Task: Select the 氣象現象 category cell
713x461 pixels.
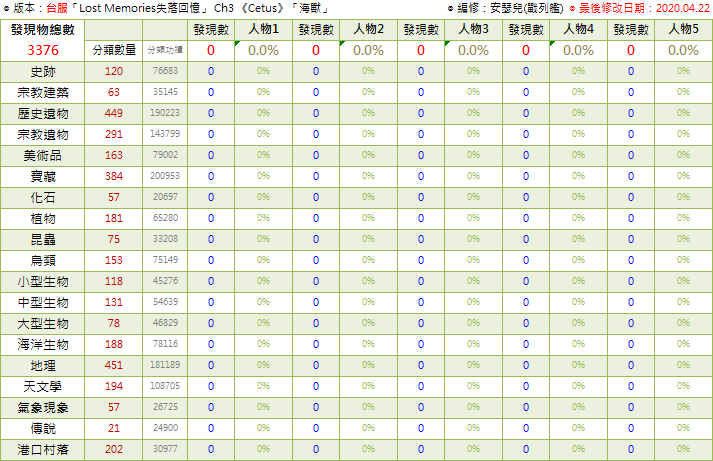Action: (43, 407)
